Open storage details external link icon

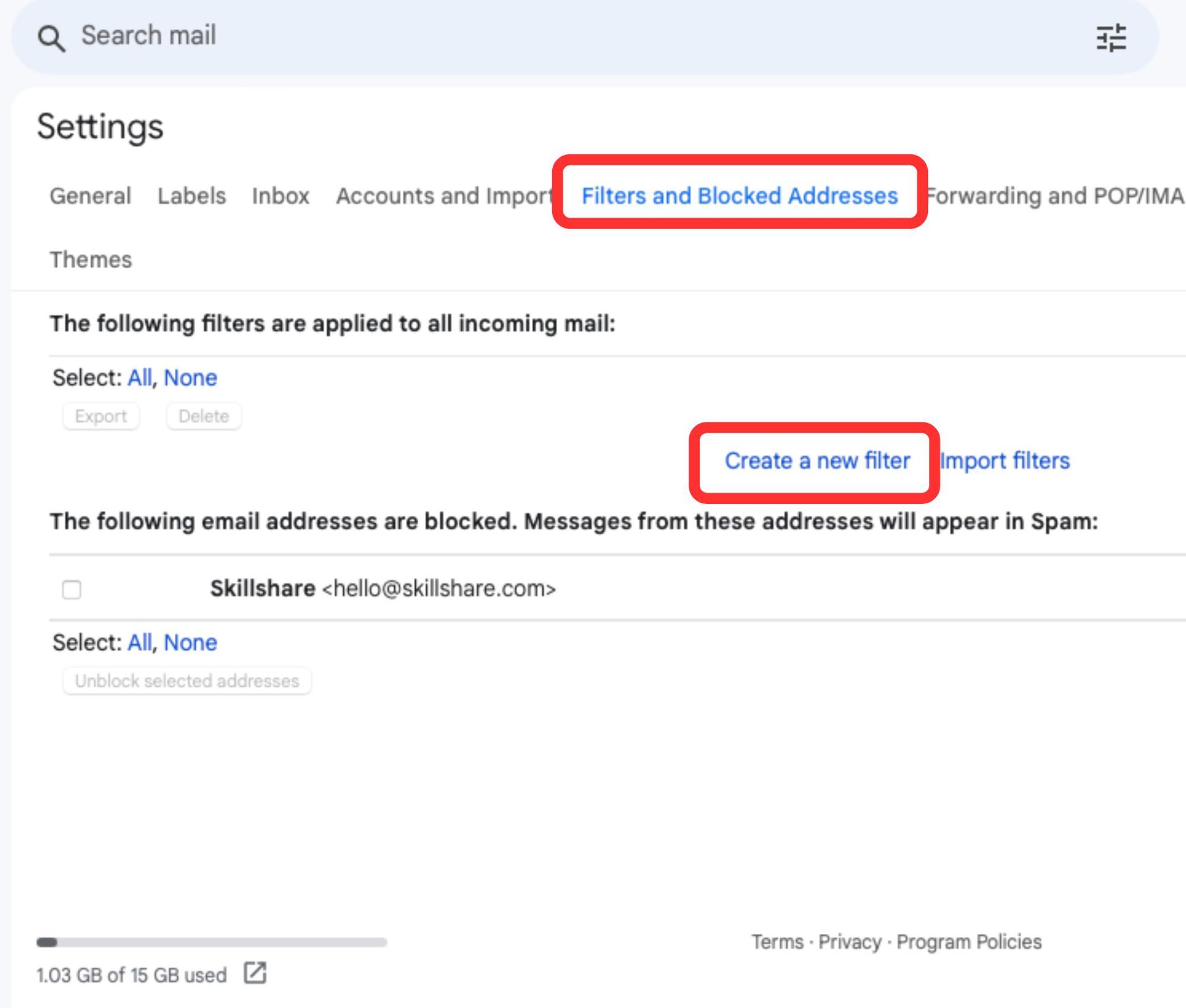254,972
